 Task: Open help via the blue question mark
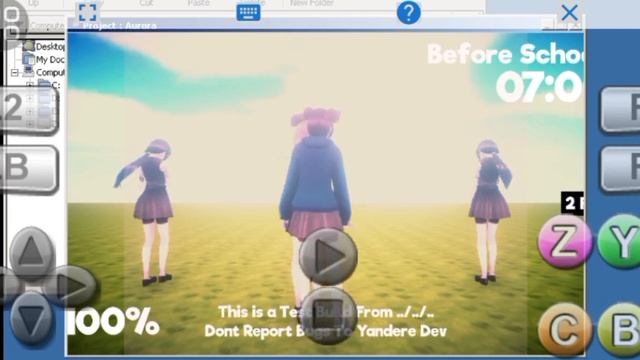click(408, 12)
